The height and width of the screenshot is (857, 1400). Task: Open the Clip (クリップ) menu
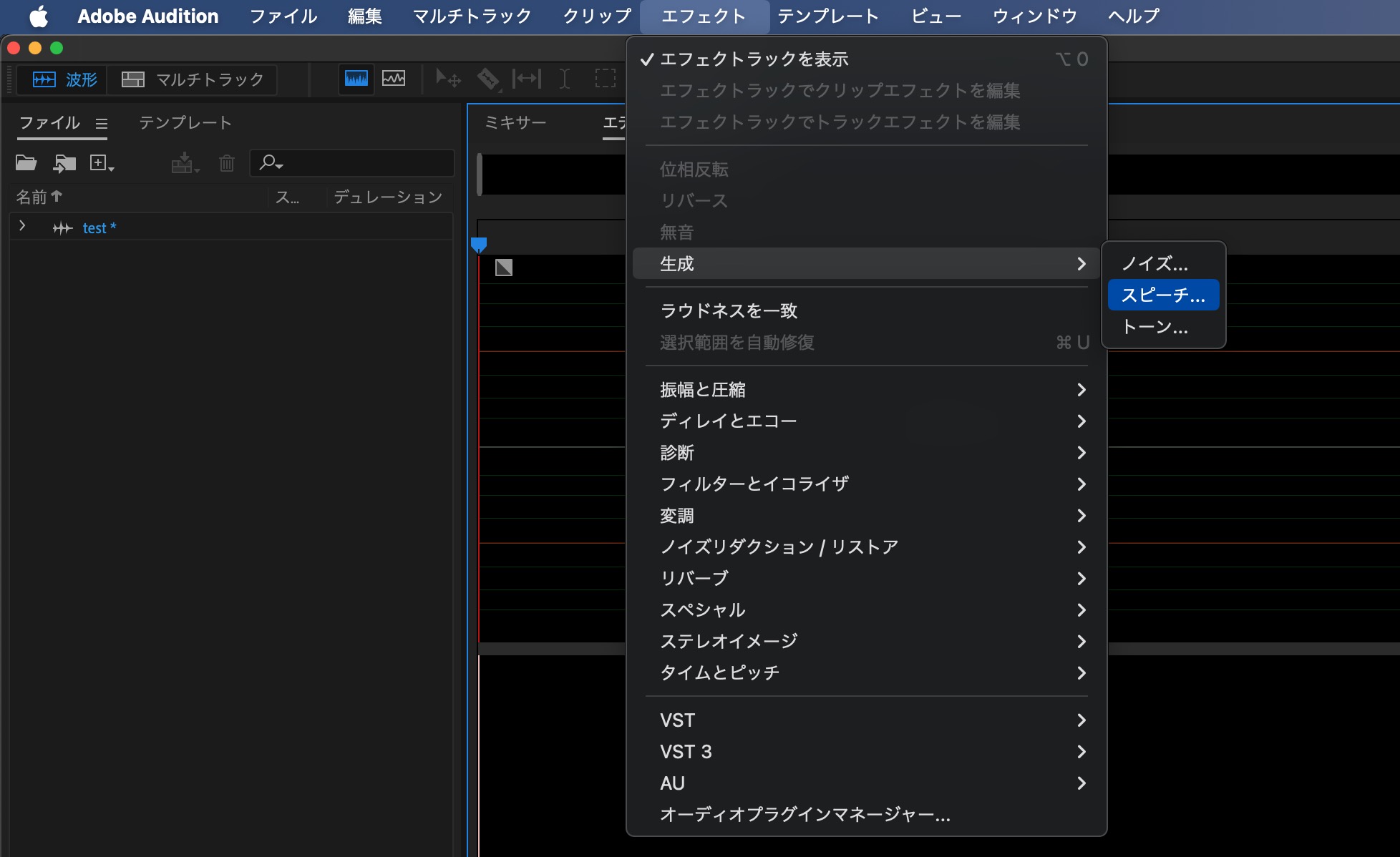click(597, 16)
